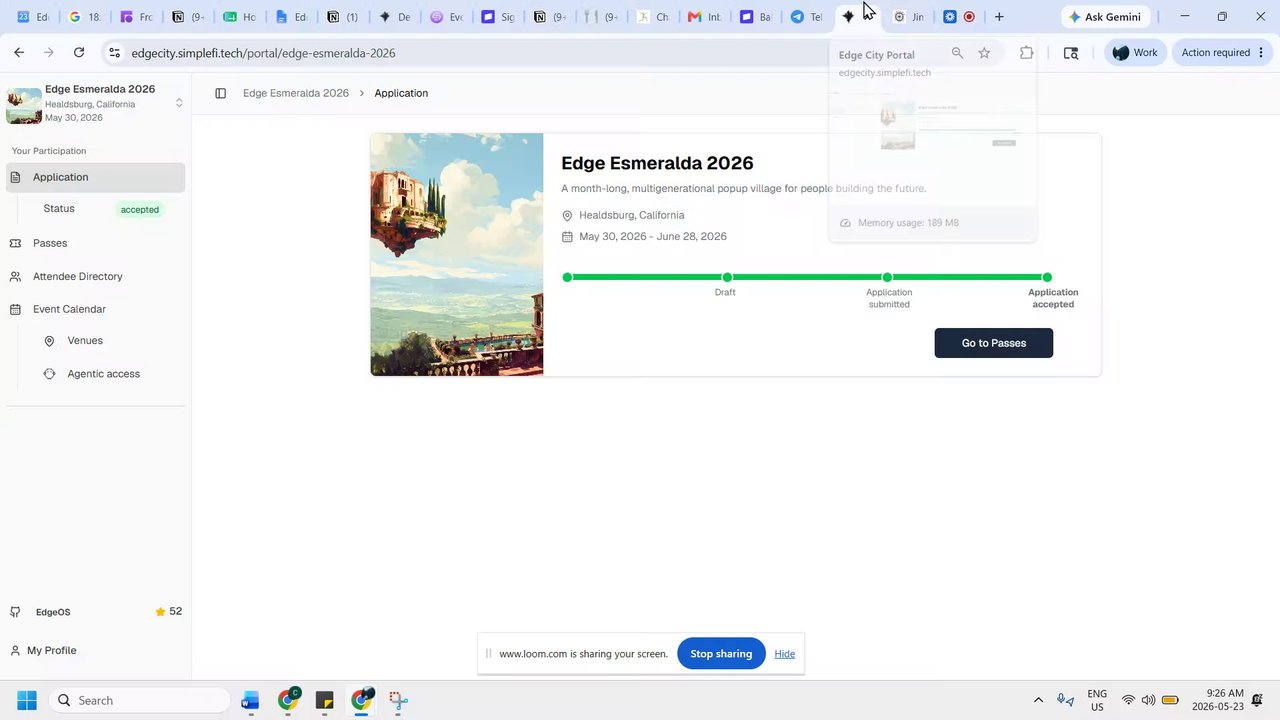Bookmark this page with the star icon

point(984,53)
